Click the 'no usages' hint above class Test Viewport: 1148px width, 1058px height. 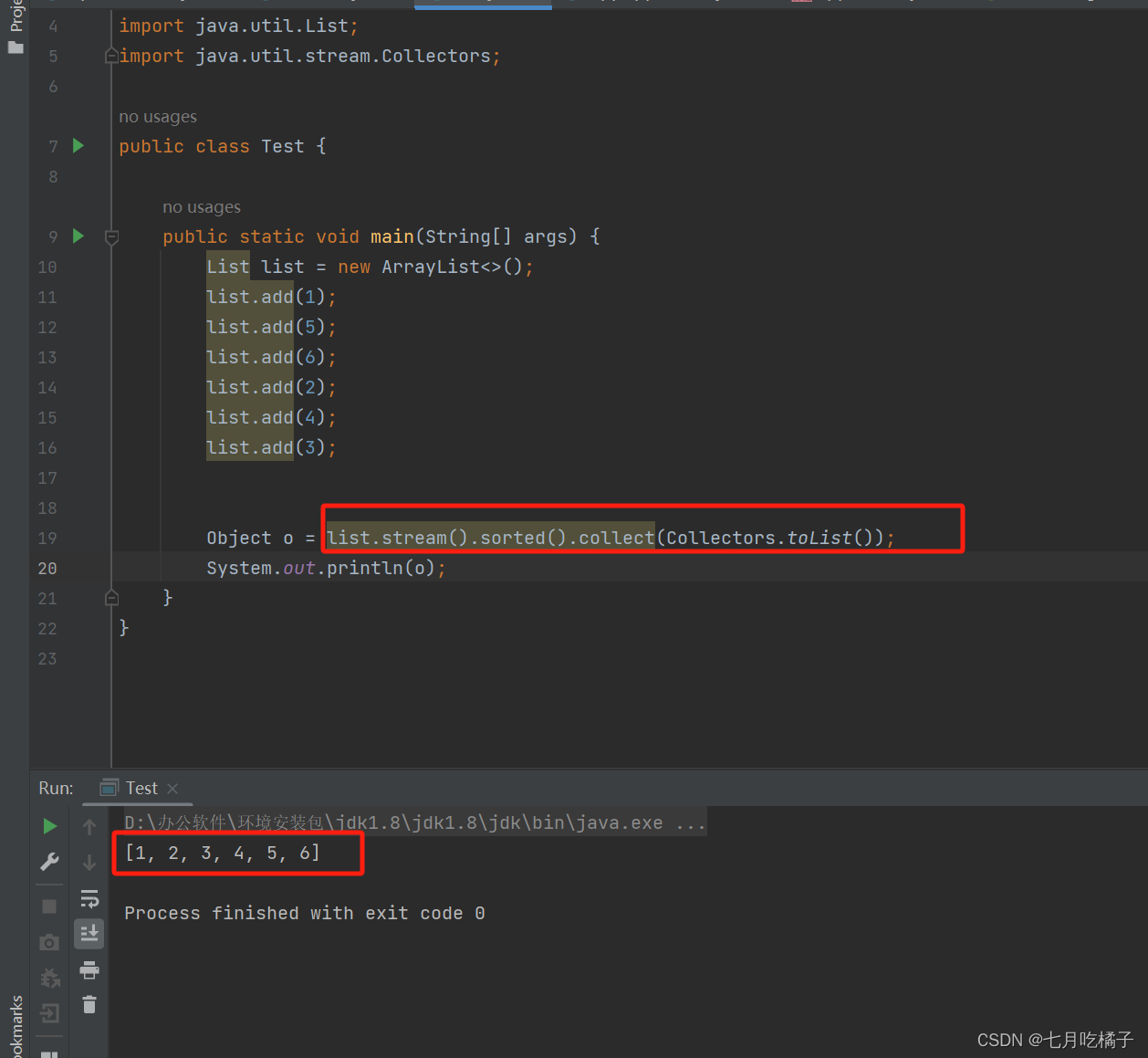click(x=158, y=117)
